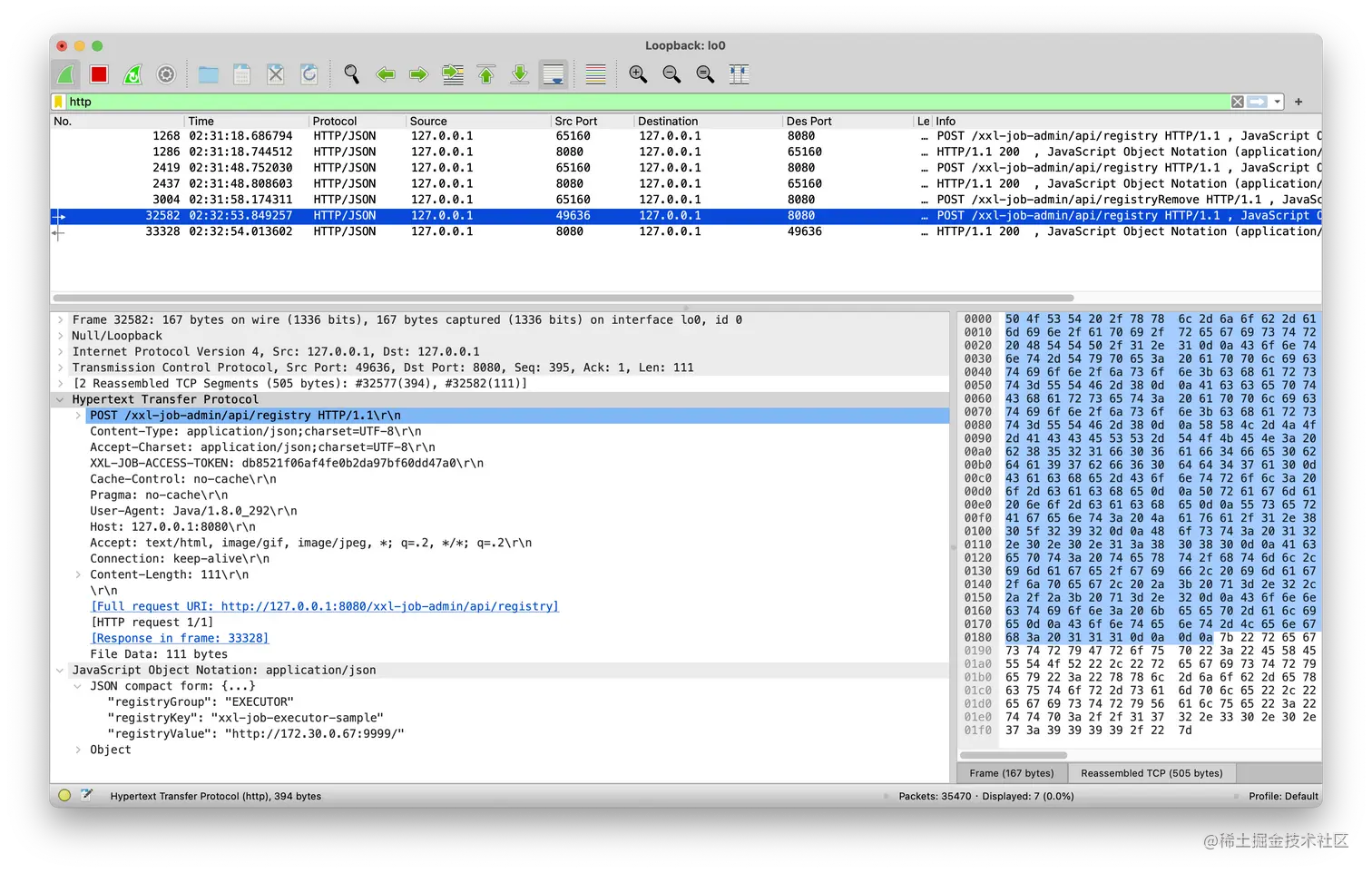Switch to Reassembled TCP (505 bytes) tab
Screen dimensions: 1372x873
click(x=1151, y=773)
